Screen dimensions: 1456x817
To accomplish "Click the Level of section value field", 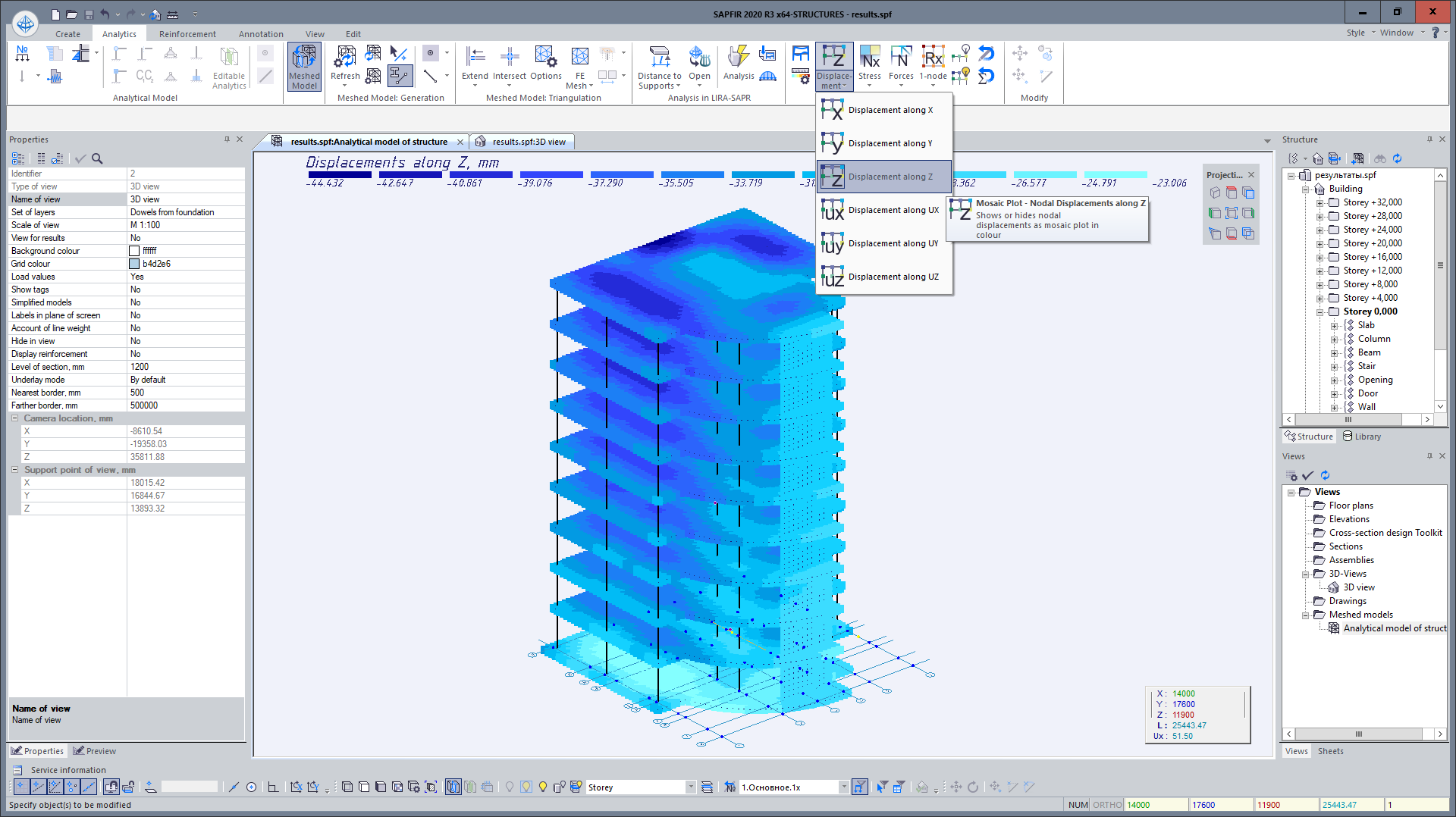I will tap(186, 367).
